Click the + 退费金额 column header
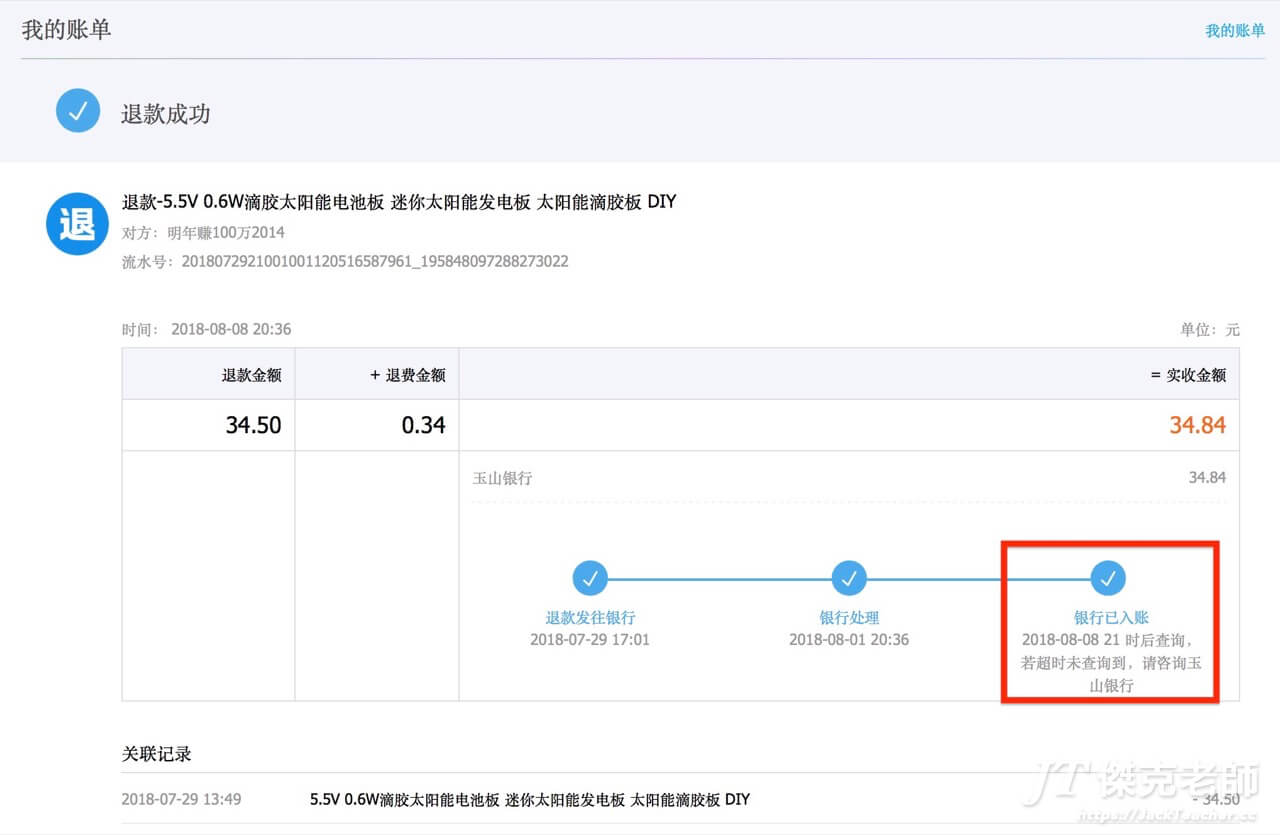This screenshot has width=1280, height=835. pyautogui.click(x=408, y=375)
